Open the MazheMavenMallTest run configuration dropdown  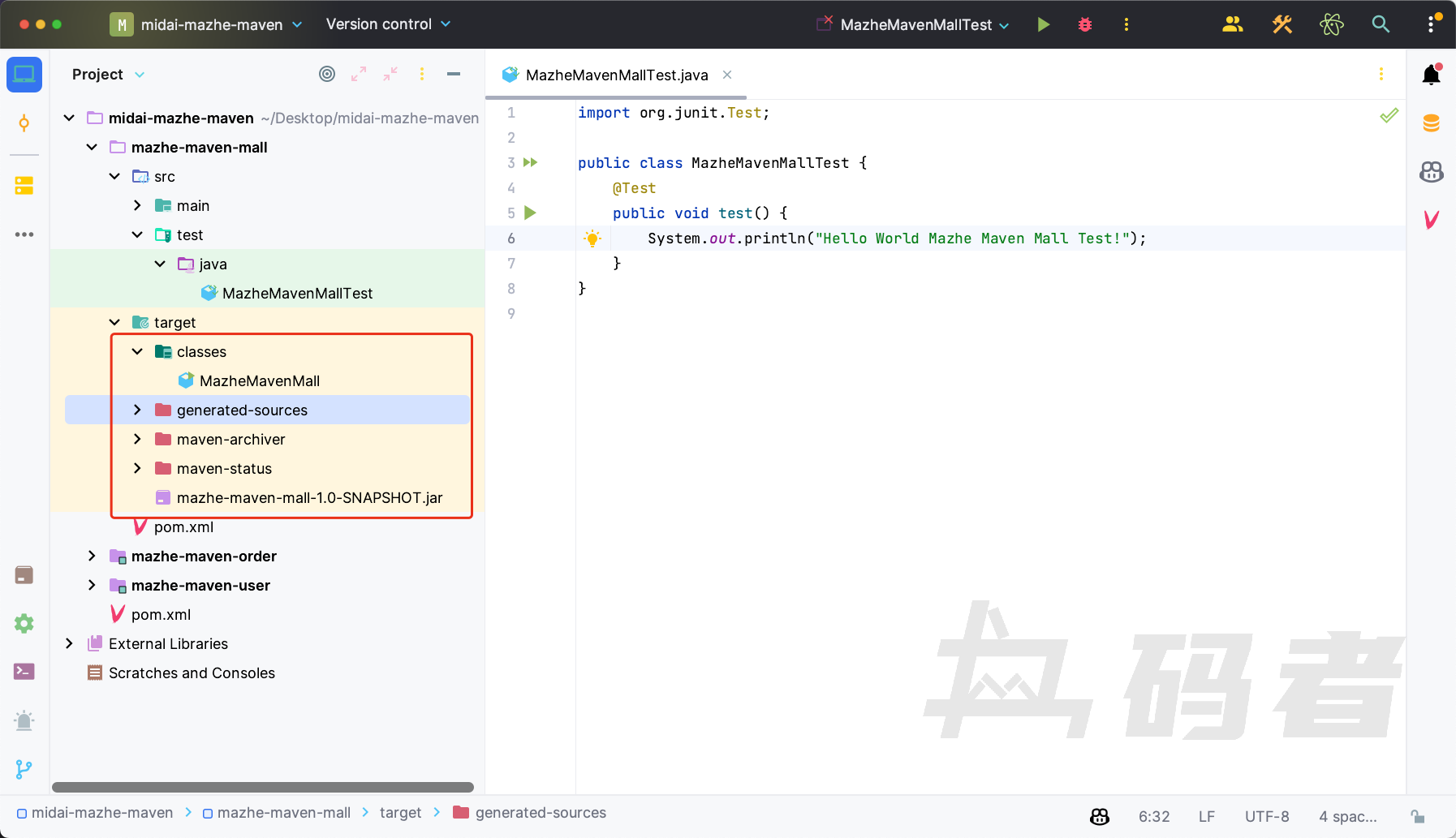coord(915,24)
